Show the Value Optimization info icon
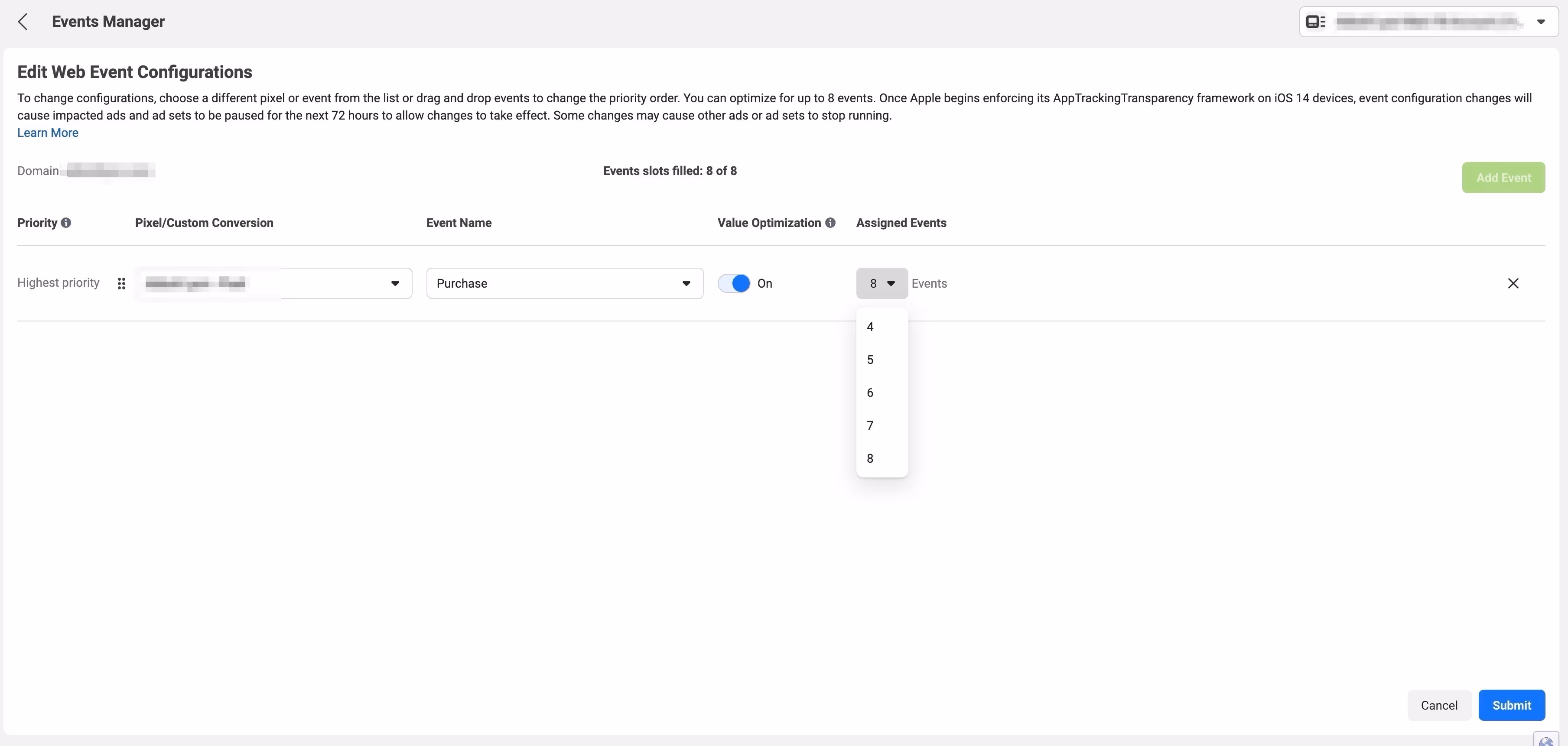Viewport: 1568px width, 746px height. tap(830, 223)
